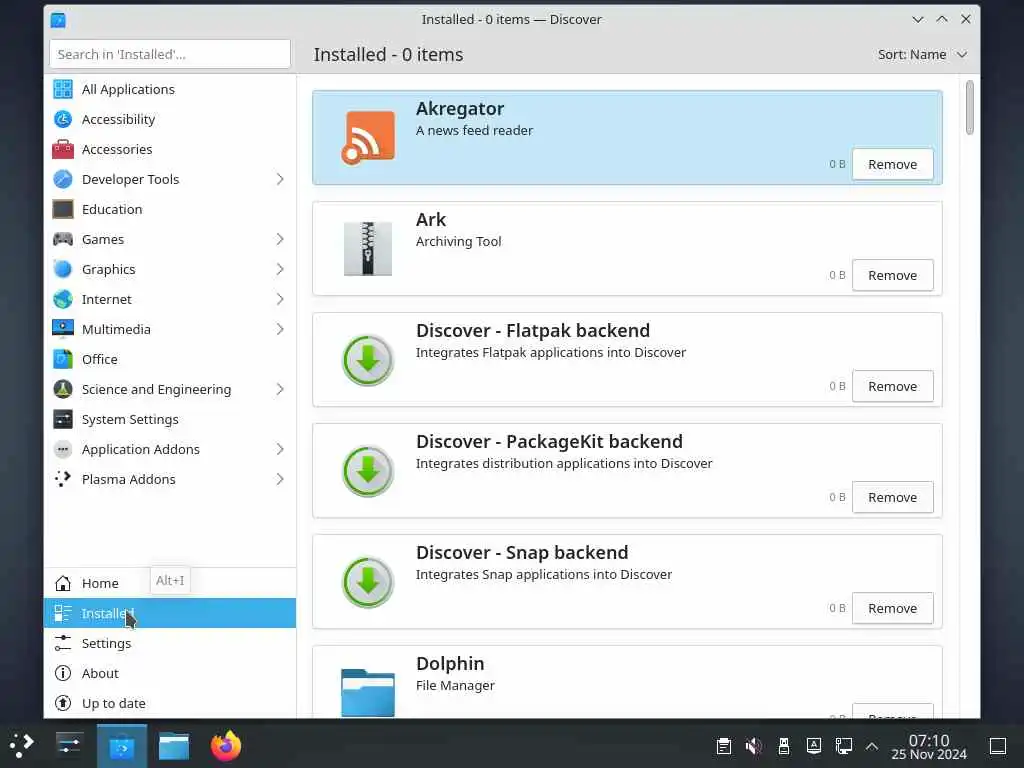Open the Office category label
This screenshot has height=768, width=1024.
tap(100, 359)
